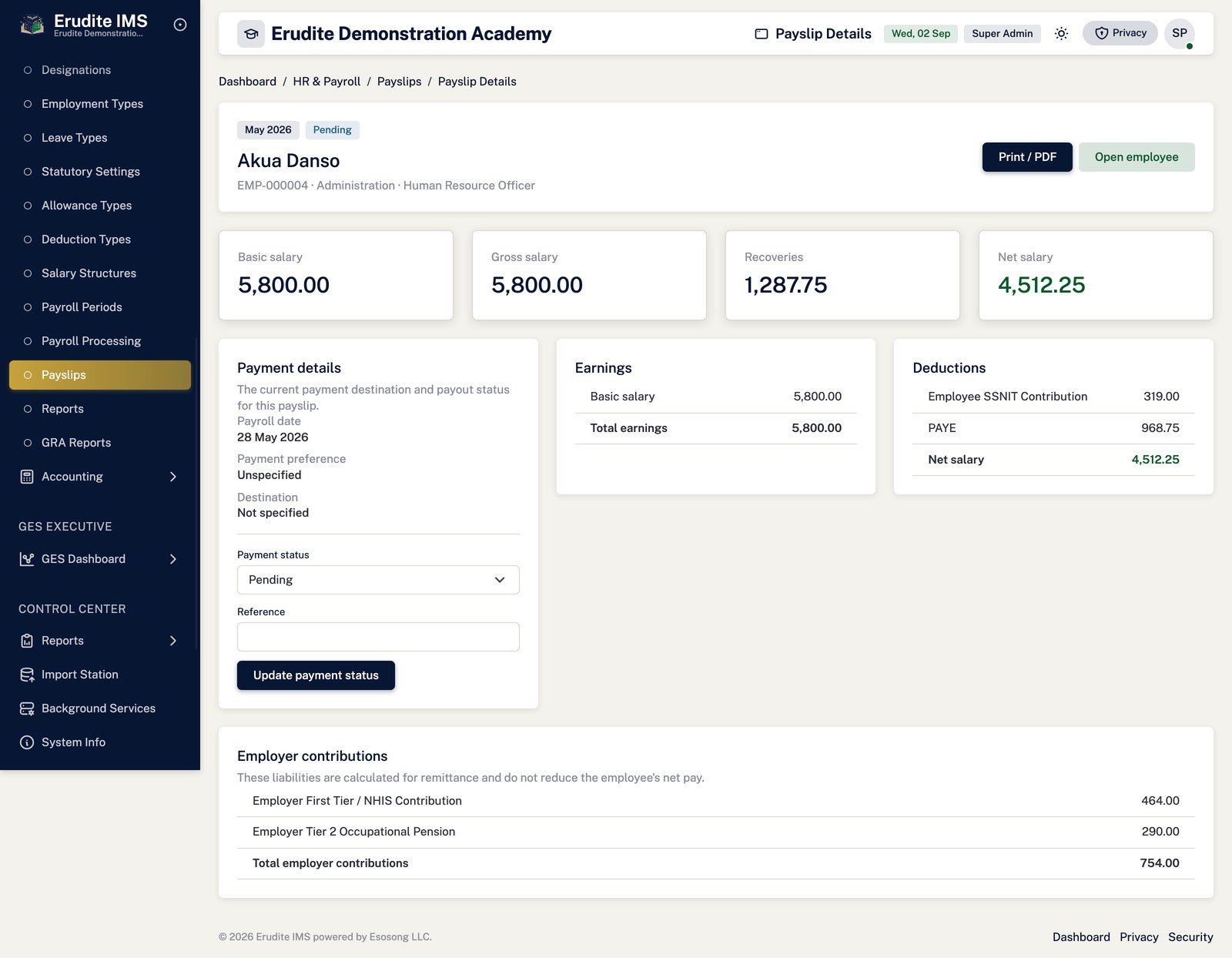Open the Payment status dropdown
1232x958 pixels.
[378, 580]
